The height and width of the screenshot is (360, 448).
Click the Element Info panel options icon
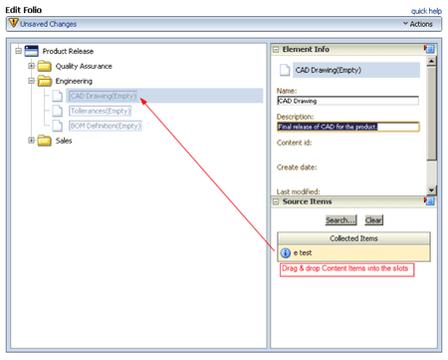(430, 49)
